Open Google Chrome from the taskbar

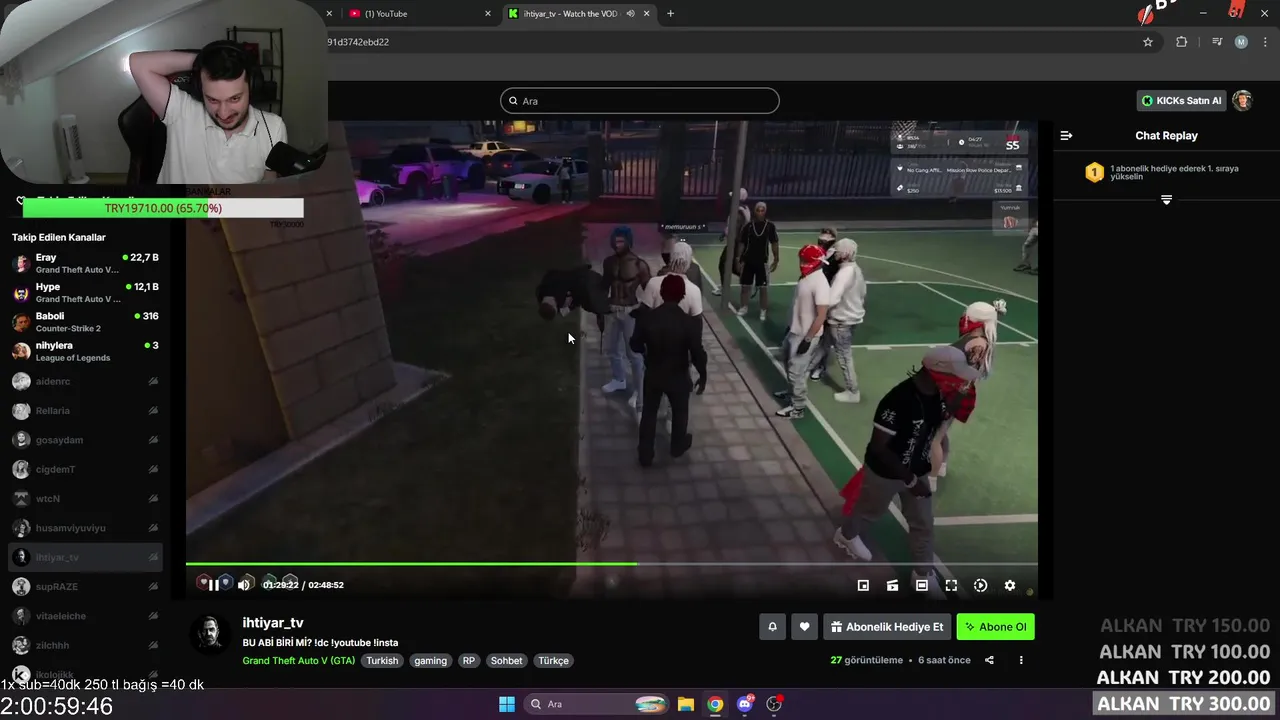(x=715, y=704)
